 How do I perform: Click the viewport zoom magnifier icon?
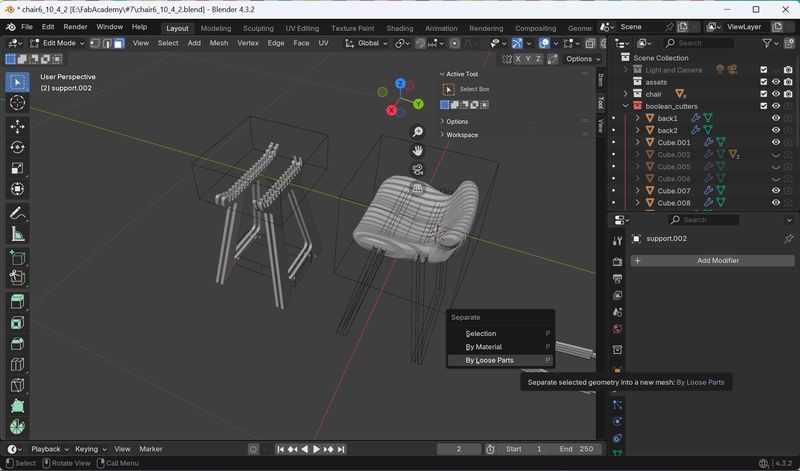(417, 132)
